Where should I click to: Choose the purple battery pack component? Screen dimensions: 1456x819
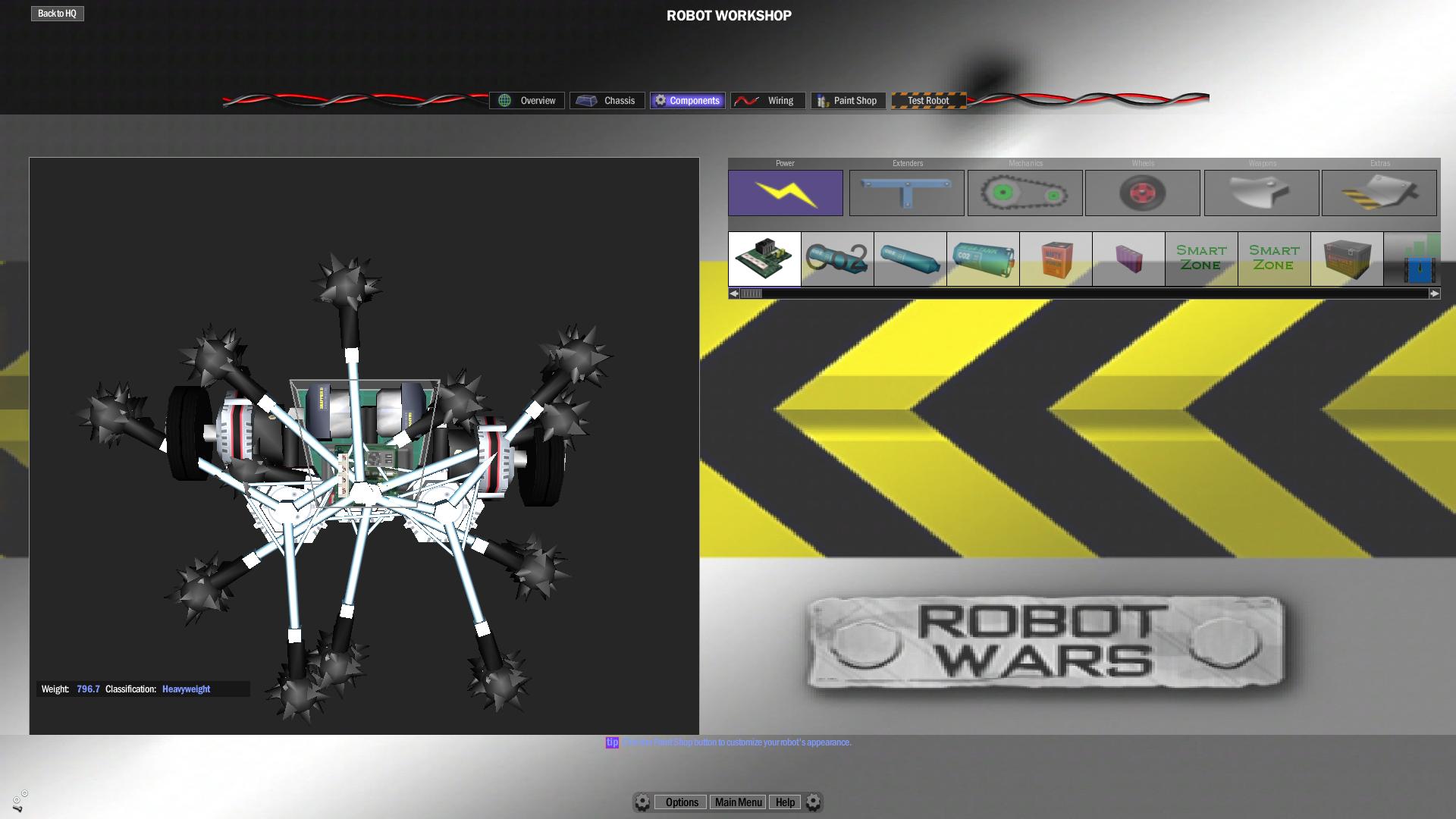(x=1128, y=259)
